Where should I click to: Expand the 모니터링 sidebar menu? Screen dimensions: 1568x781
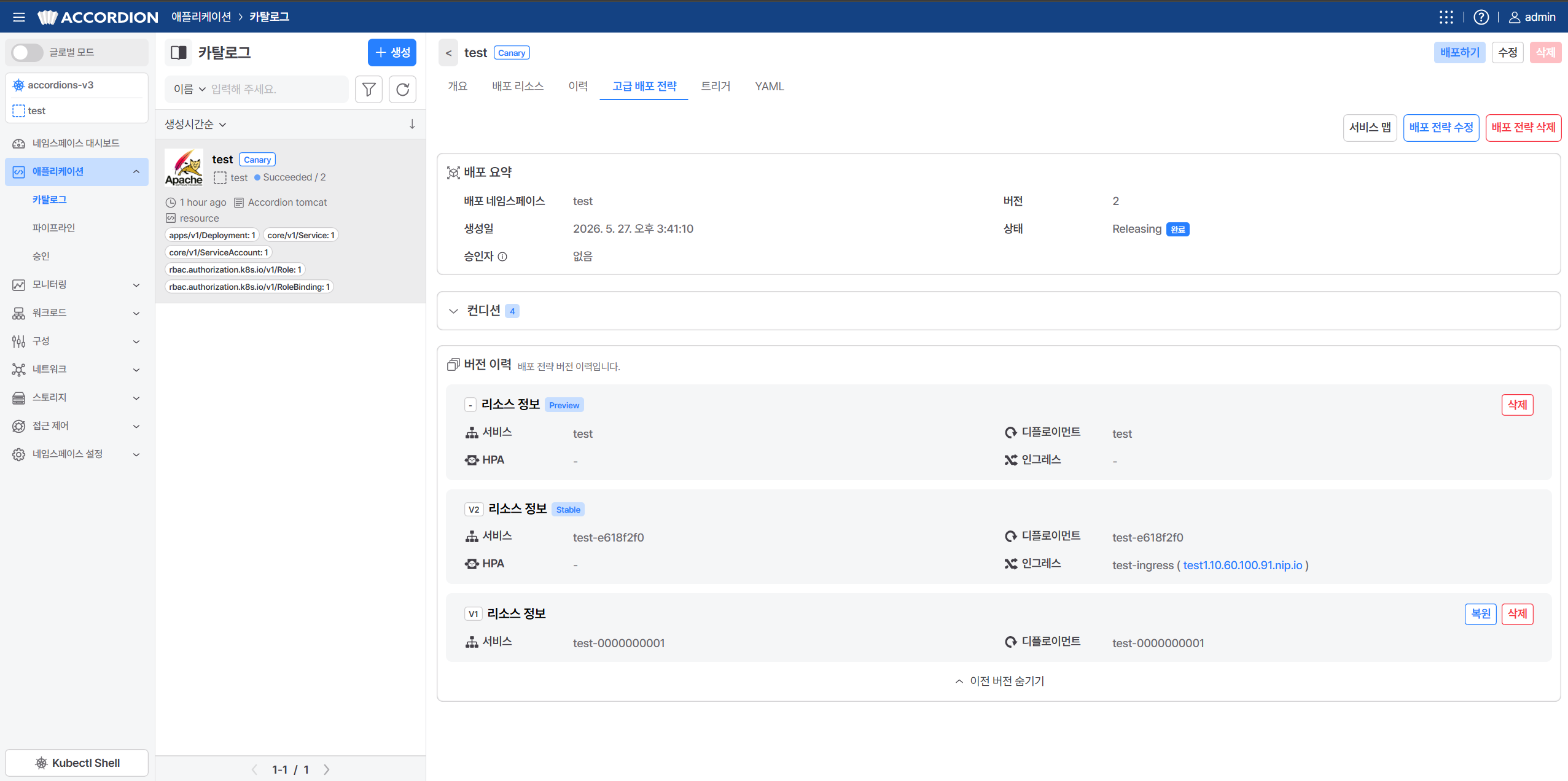77,284
